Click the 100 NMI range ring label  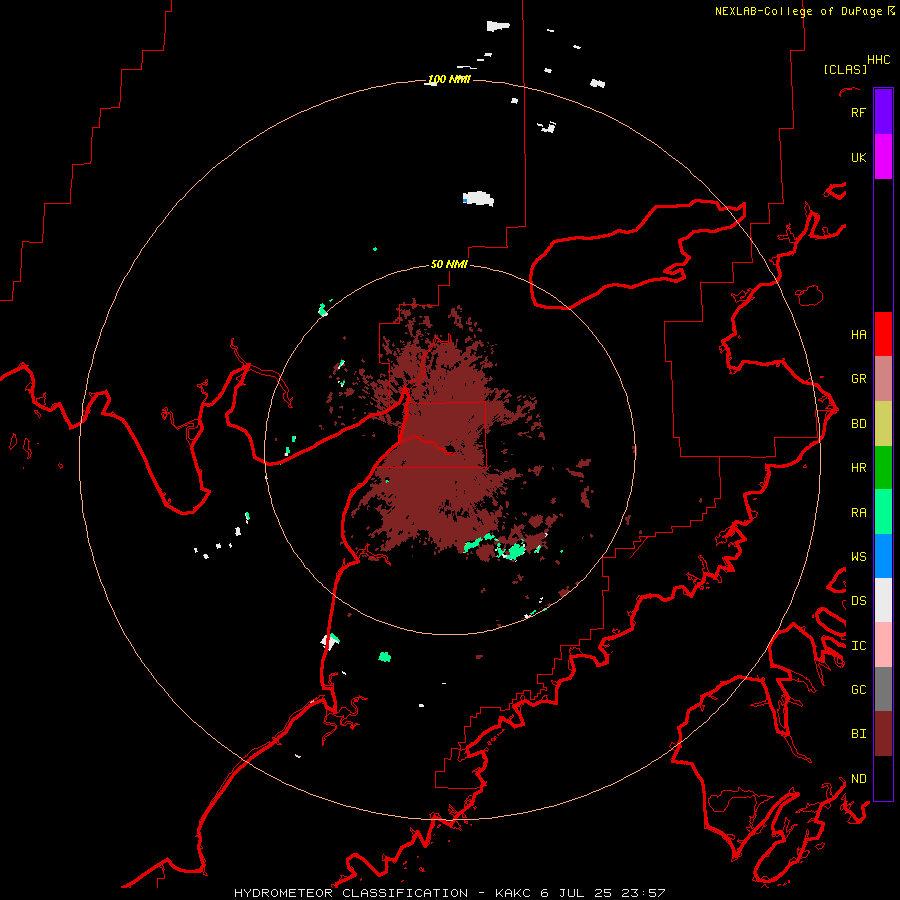[449, 79]
